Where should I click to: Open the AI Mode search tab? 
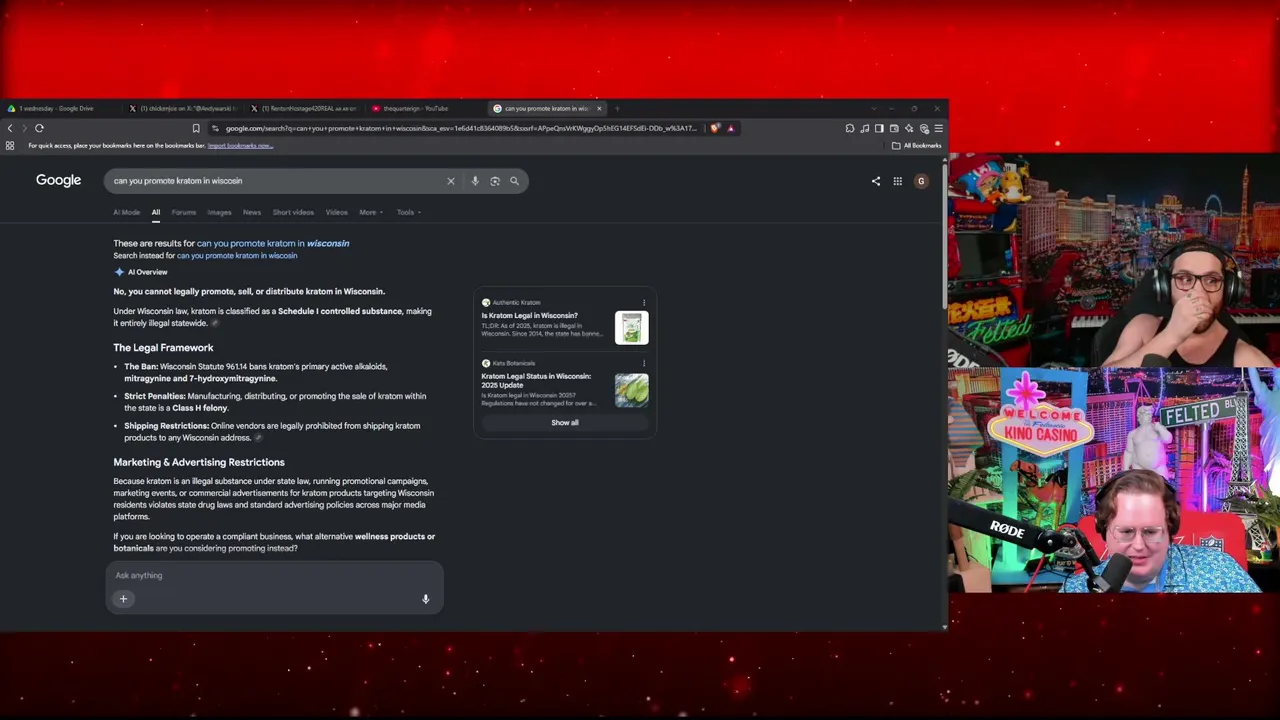point(127,212)
